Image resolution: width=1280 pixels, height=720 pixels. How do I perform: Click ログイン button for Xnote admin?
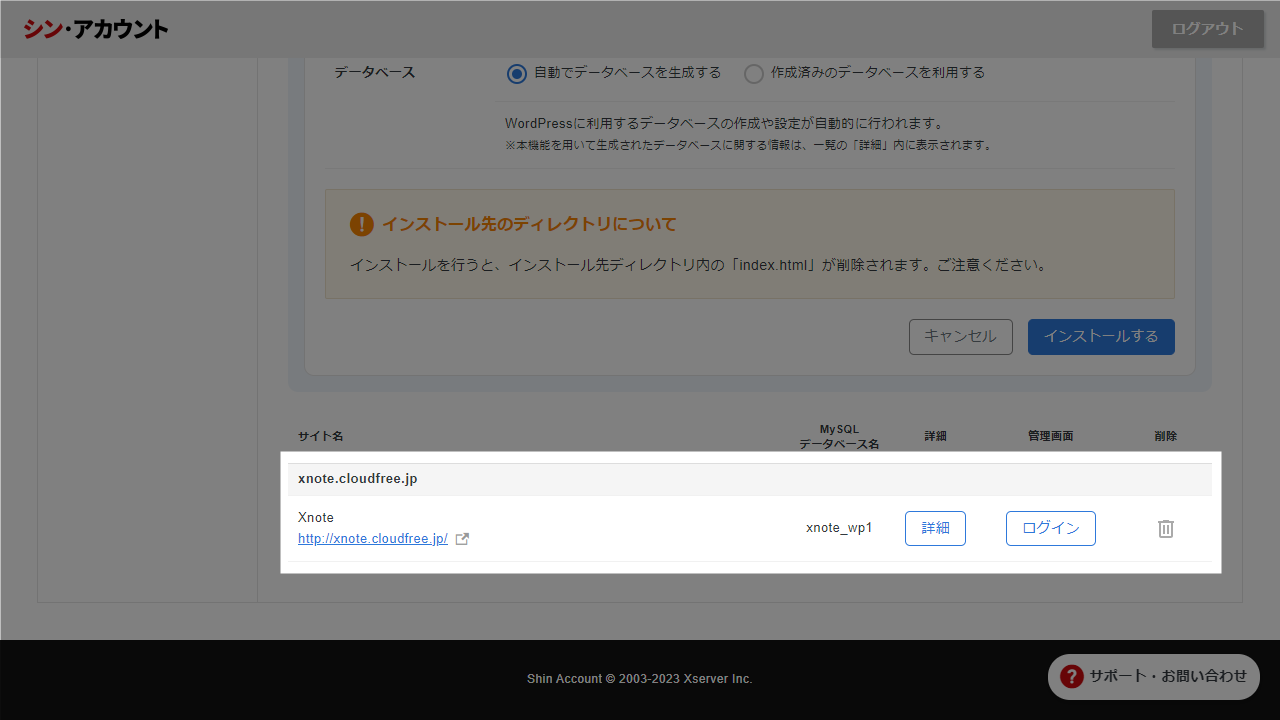click(1051, 528)
